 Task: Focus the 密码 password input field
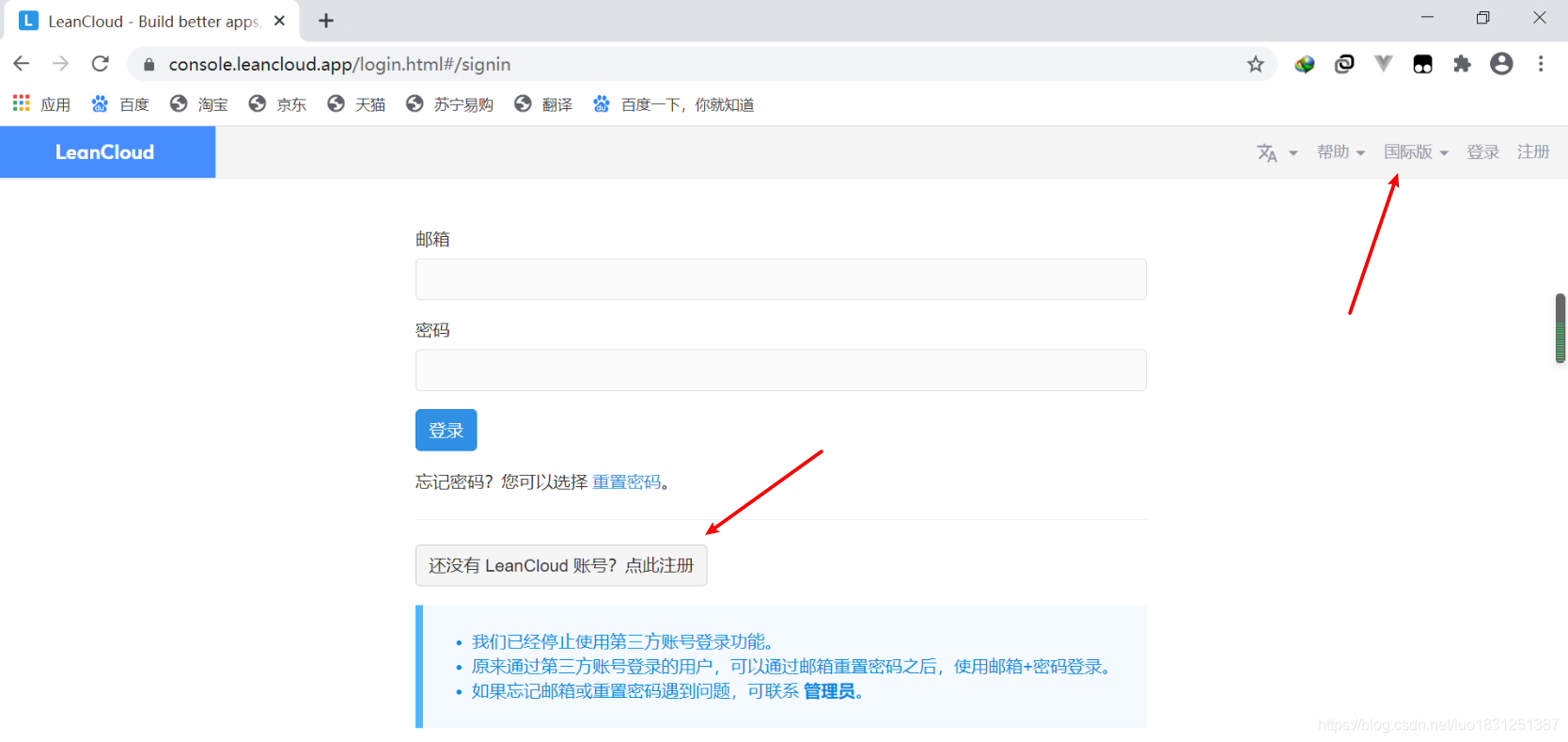780,371
